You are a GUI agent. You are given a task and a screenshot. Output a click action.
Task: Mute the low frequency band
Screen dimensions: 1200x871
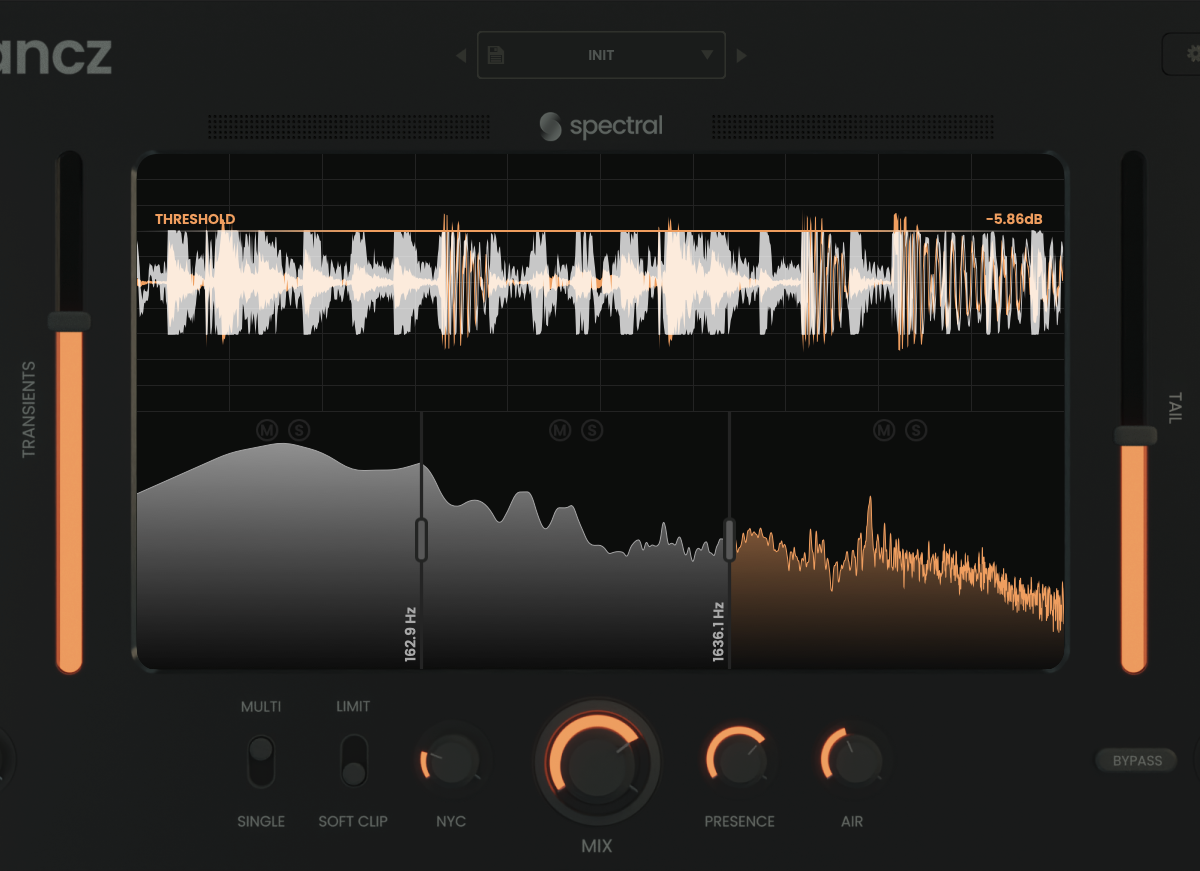[267, 430]
